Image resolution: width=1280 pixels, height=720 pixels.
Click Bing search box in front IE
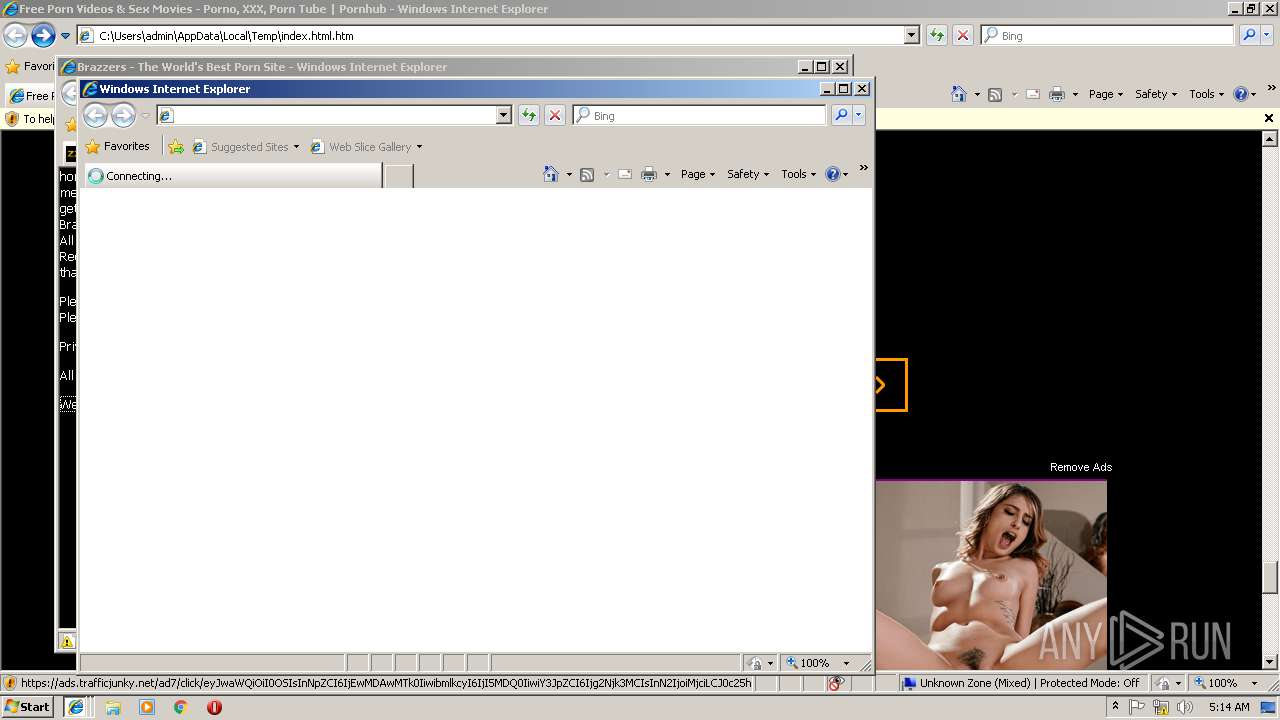point(699,116)
